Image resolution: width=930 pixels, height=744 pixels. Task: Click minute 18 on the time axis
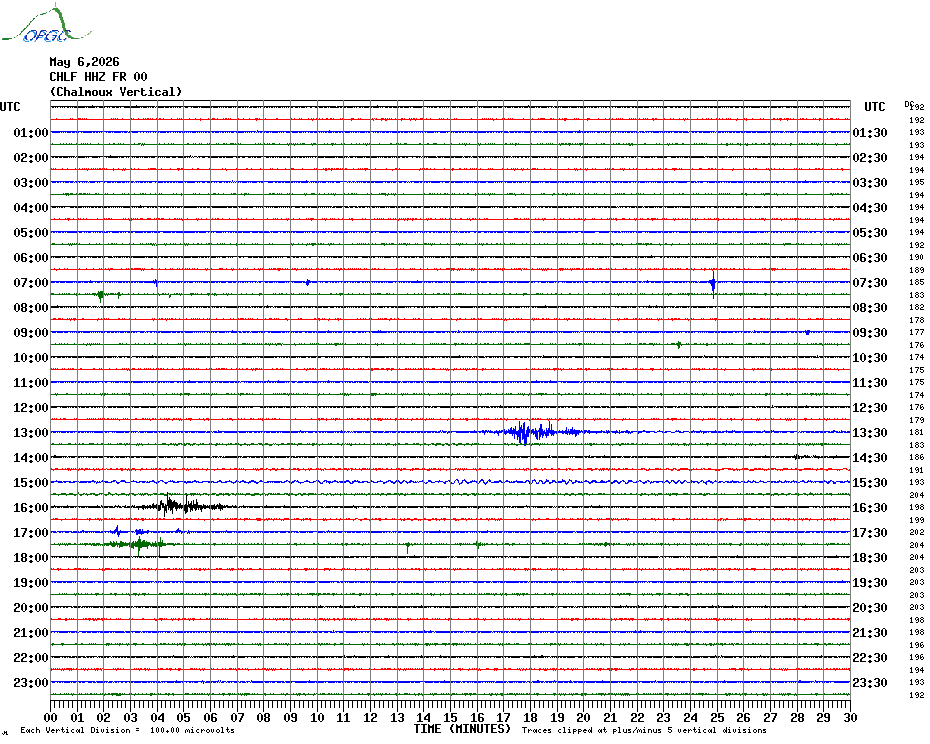pos(530,718)
